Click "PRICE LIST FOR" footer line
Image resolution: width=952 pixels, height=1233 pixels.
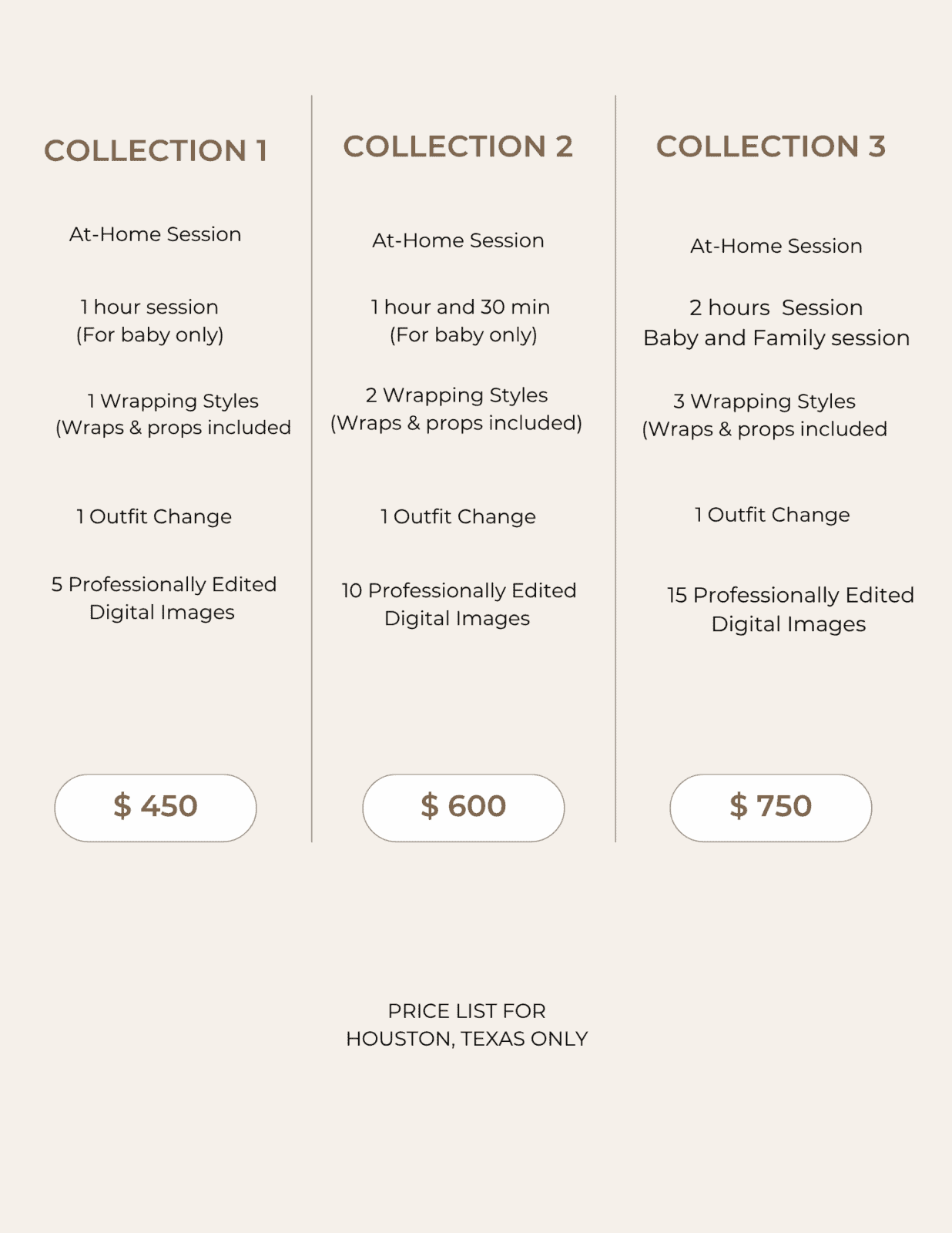[467, 1010]
